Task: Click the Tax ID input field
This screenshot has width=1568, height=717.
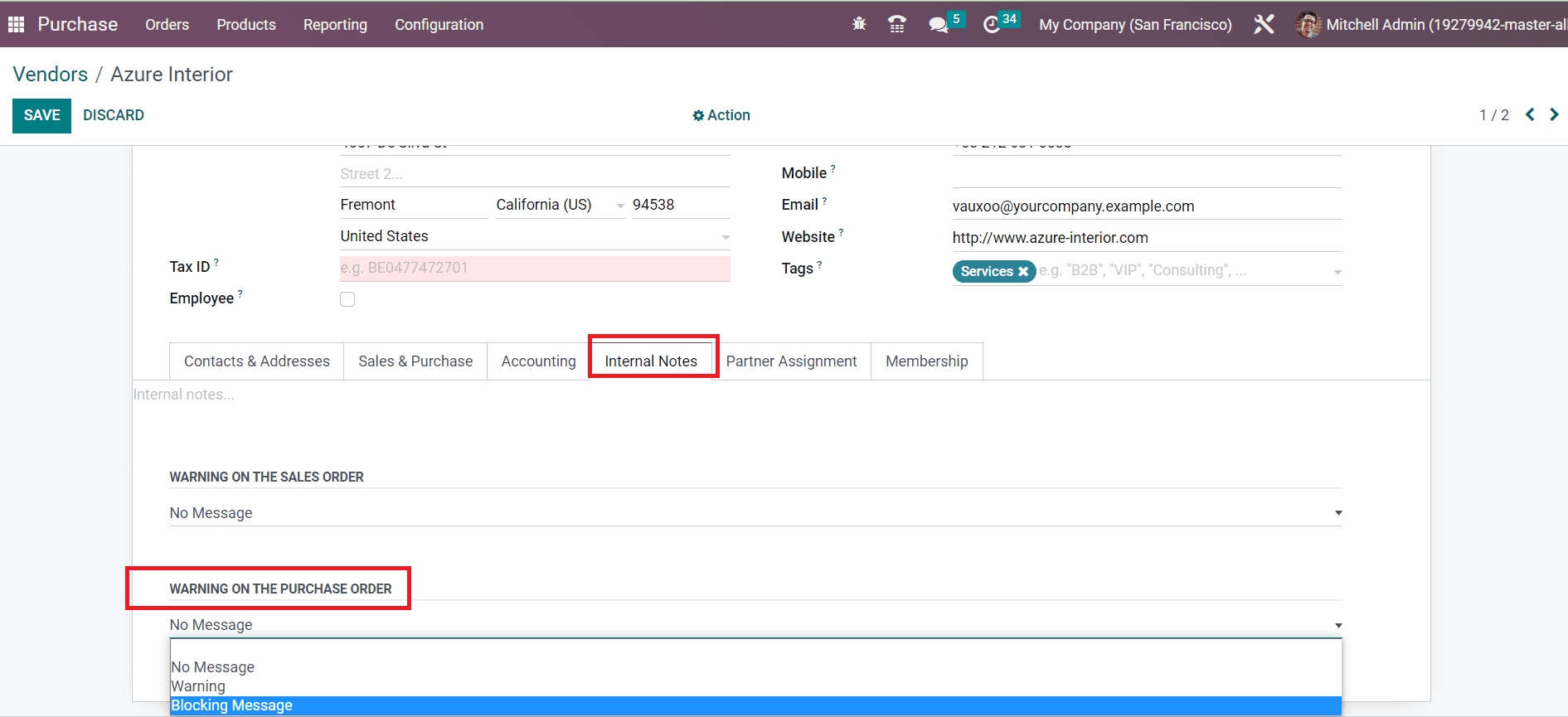Action: 535,268
